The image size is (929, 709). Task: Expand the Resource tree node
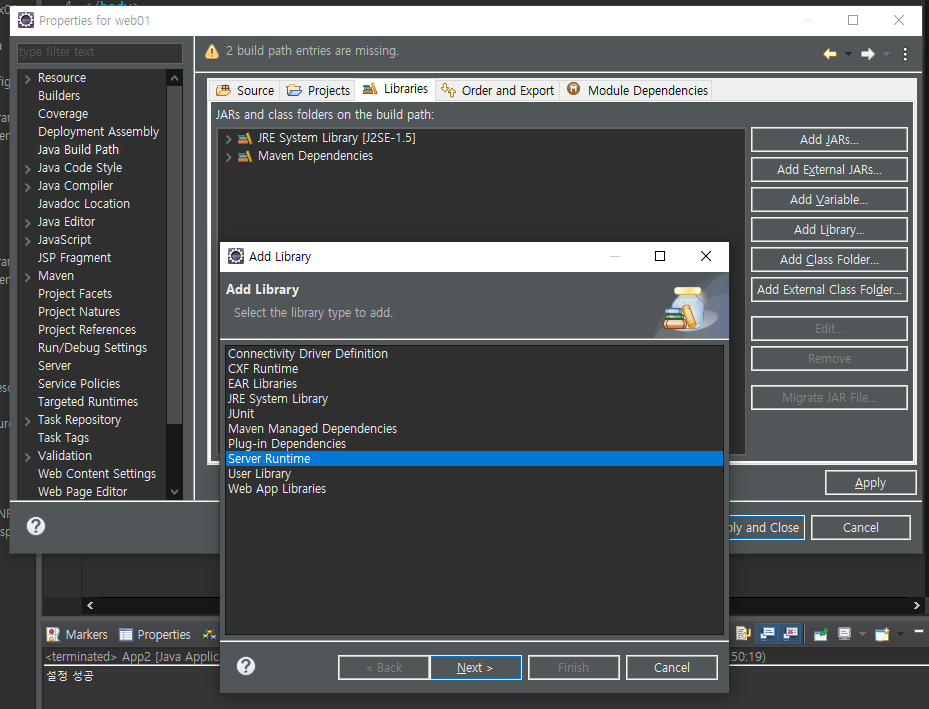click(x=28, y=79)
